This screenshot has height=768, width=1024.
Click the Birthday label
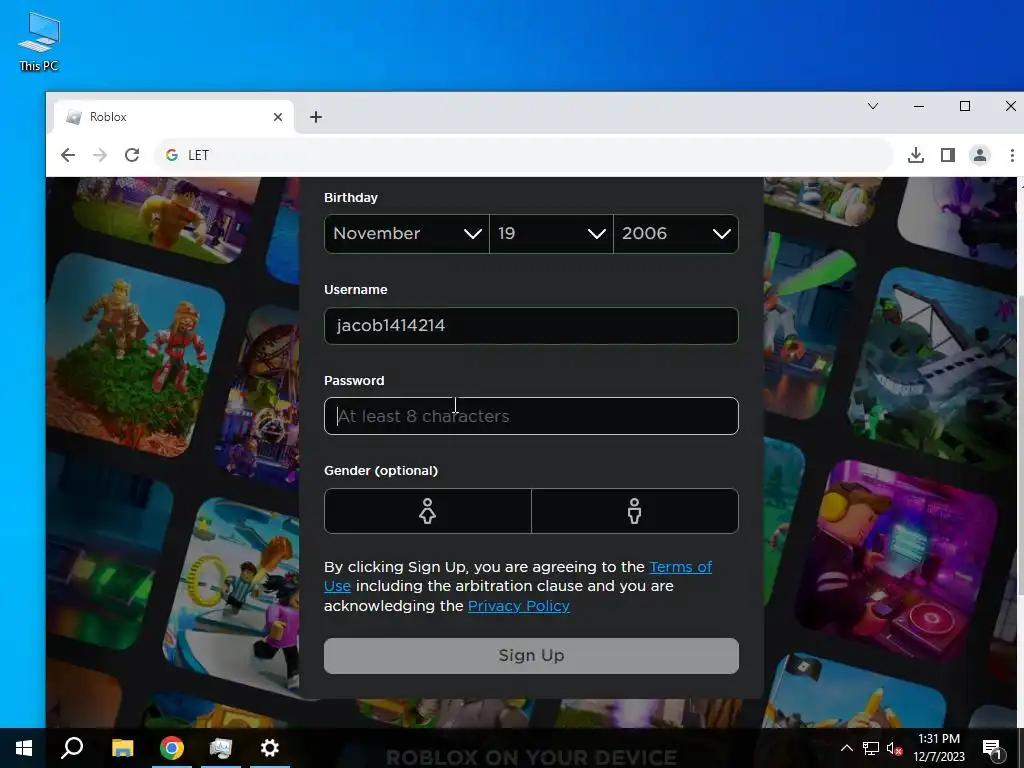[x=351, y=197]
